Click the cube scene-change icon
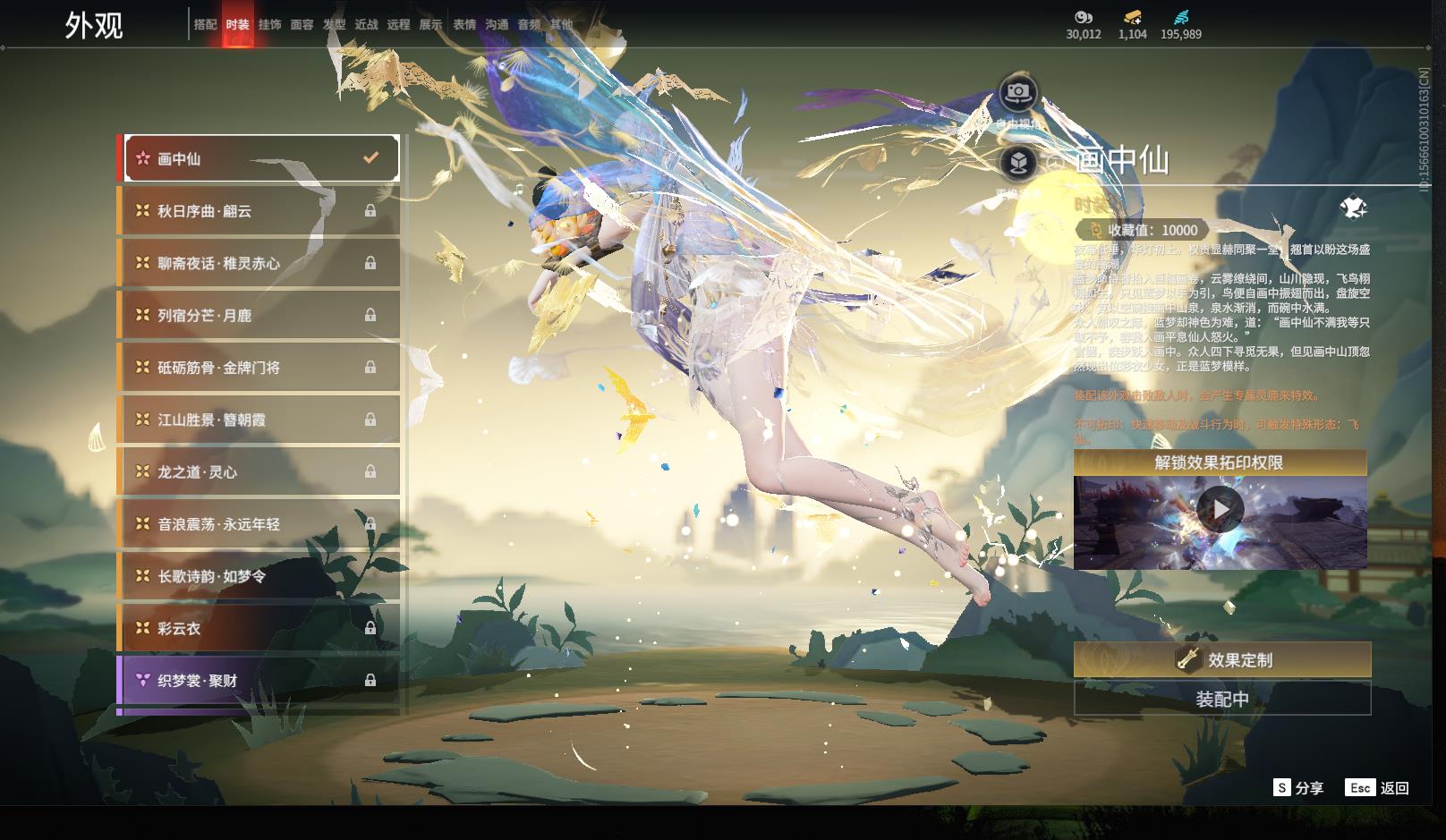Screen dimensions: 1446x840 (x=1017, y=163)
